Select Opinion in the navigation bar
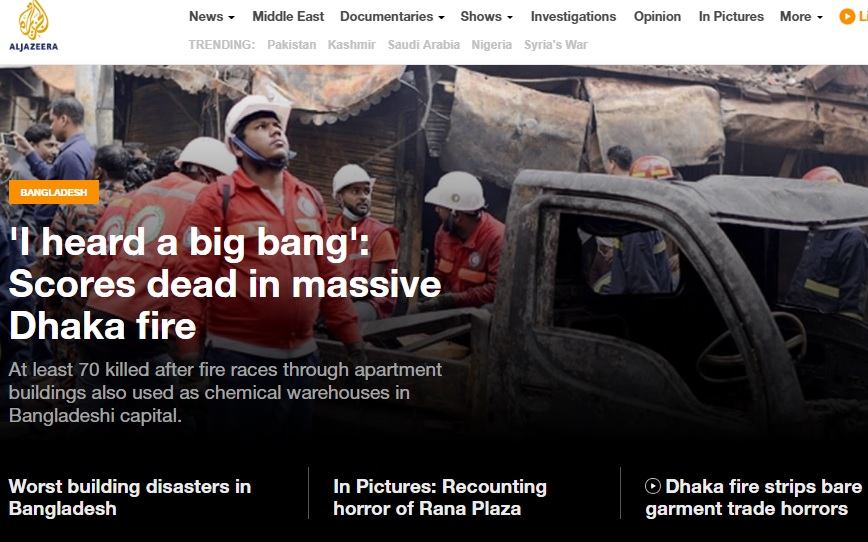Viewport: 868px width, 542px height. click(x=657, y=17)
